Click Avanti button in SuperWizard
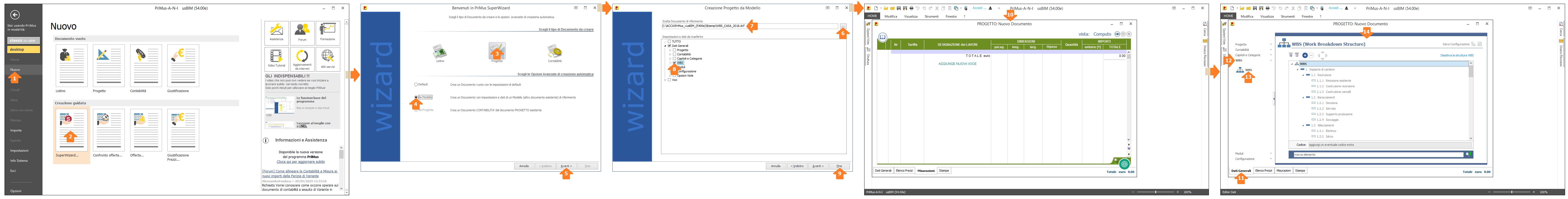This screenshot has width=1568, height=199. click(565, 166)
